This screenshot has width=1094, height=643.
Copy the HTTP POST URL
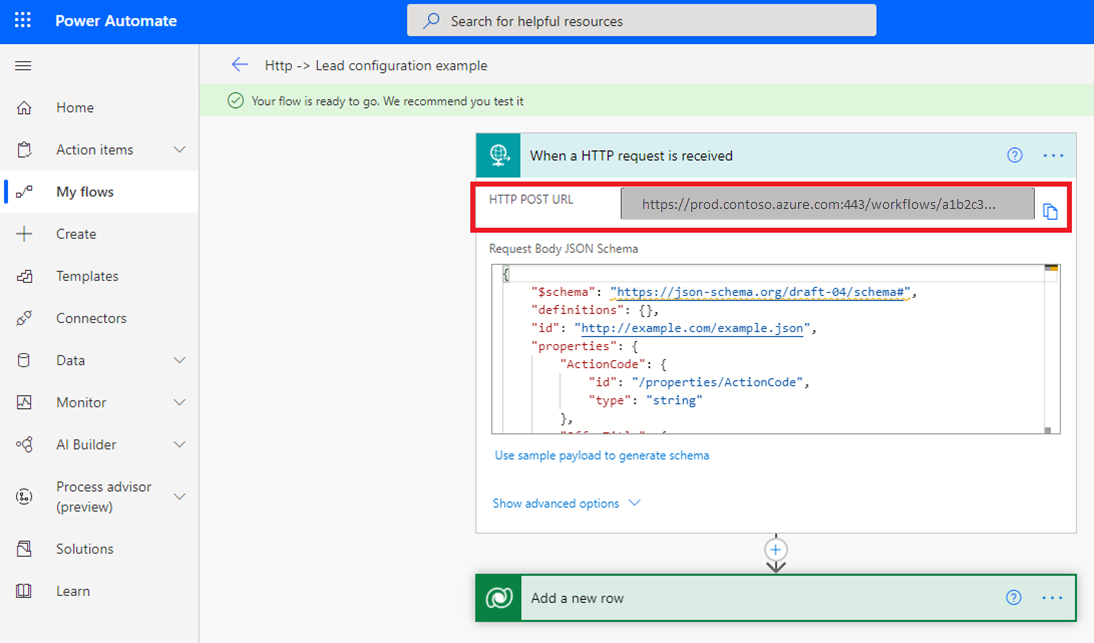[1050, 211]
